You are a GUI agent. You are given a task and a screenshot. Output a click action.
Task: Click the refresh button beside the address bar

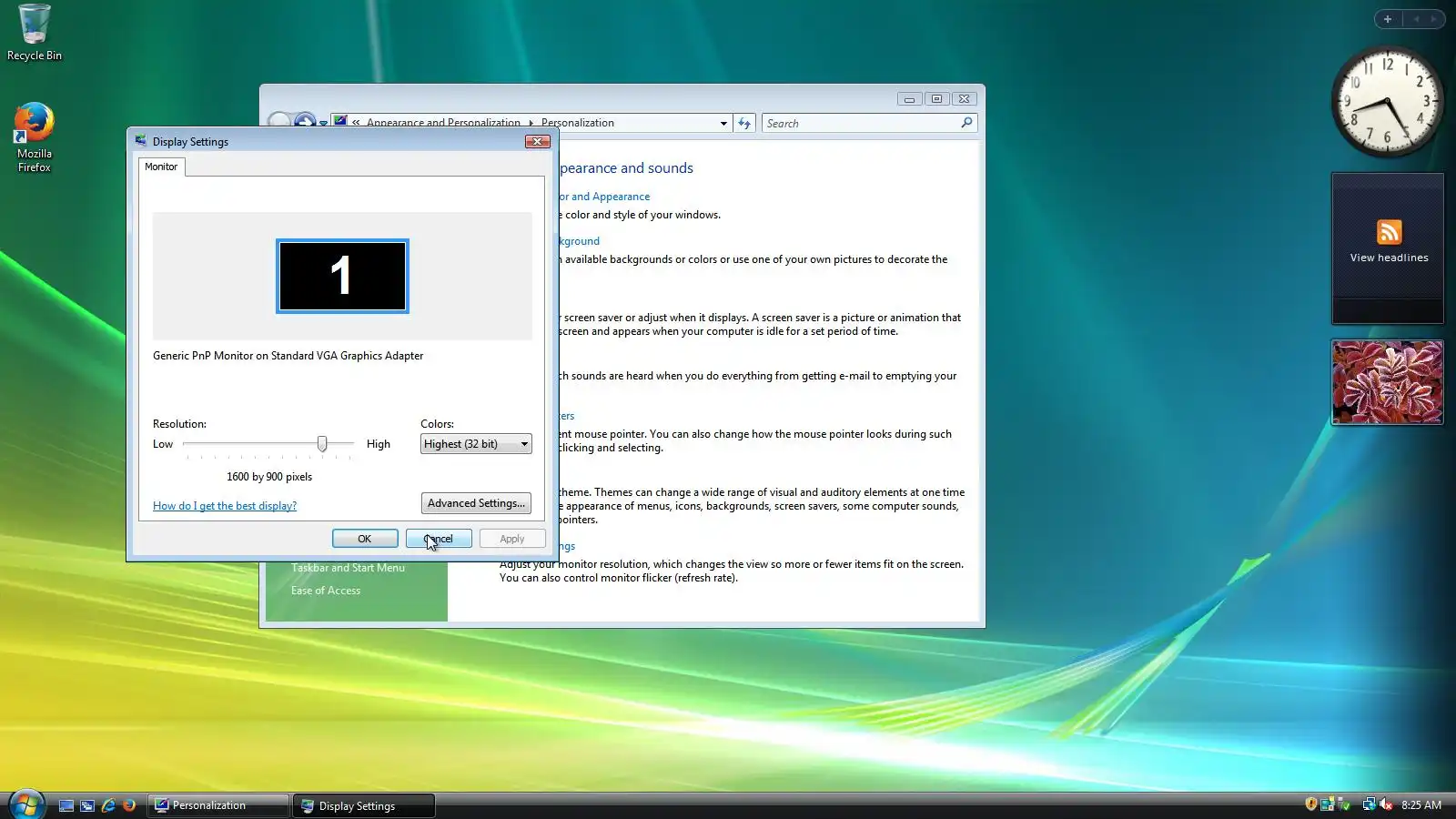pos(744,123)
